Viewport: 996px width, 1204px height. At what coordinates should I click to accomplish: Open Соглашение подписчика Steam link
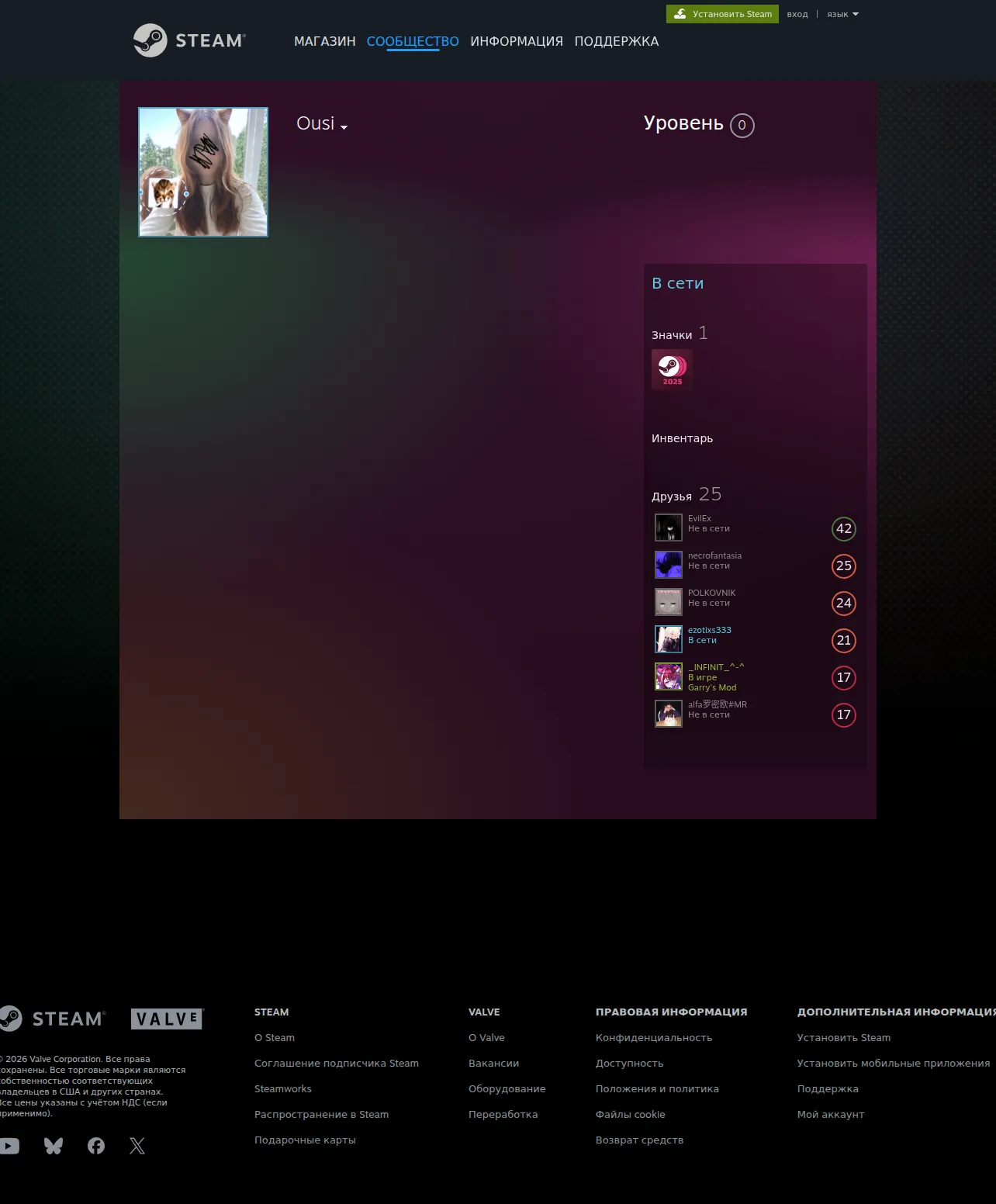pos(337,1063)
